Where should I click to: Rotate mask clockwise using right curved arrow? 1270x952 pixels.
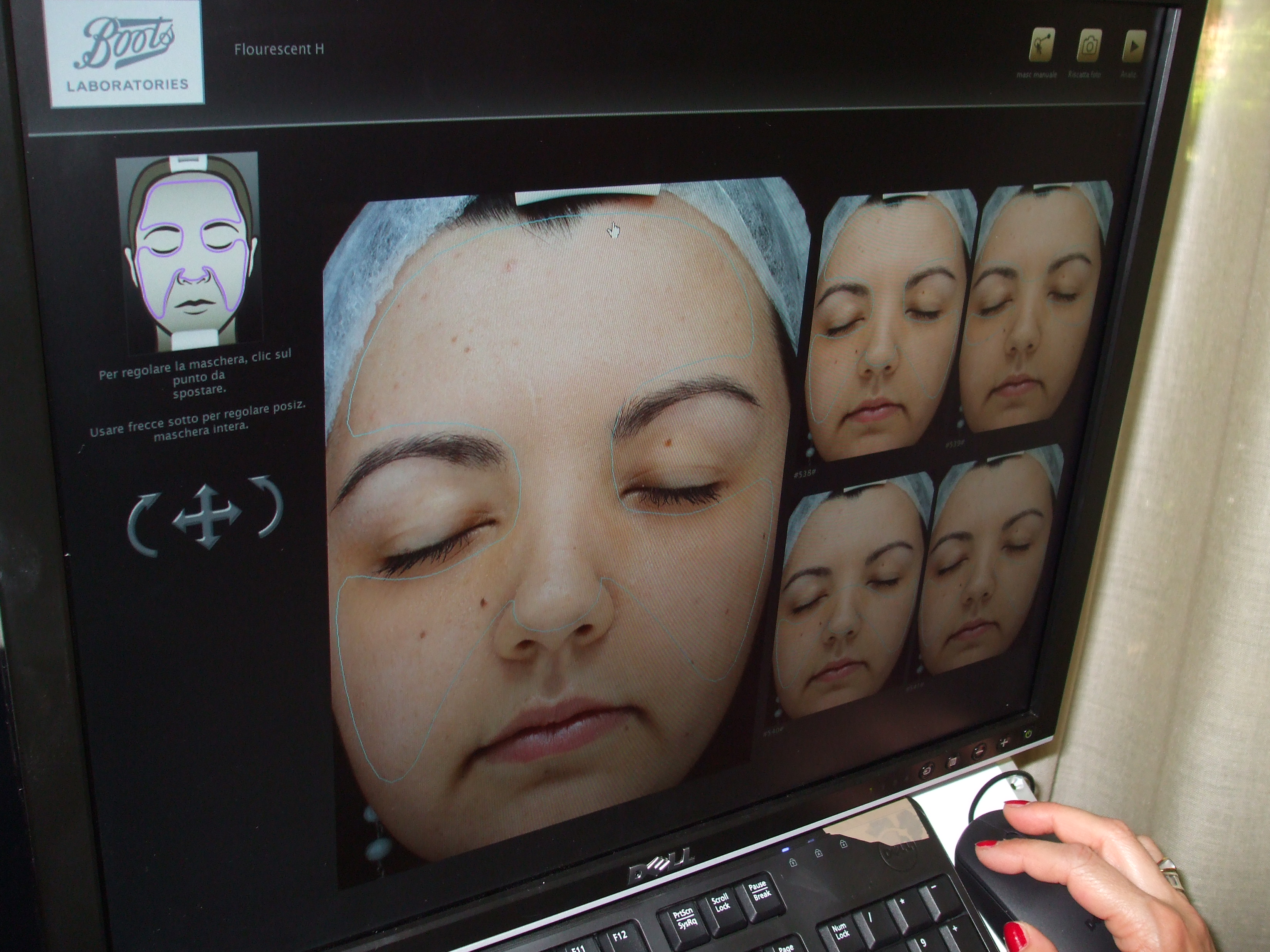[268, 506]
